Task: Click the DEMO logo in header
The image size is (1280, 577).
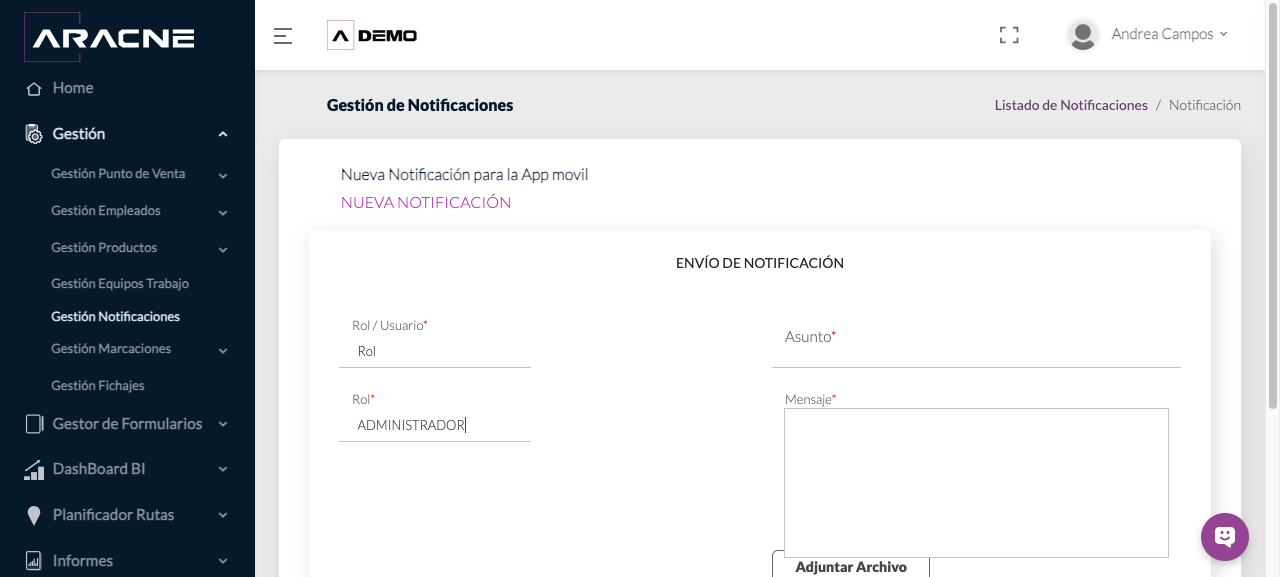Action: [372, 35]
